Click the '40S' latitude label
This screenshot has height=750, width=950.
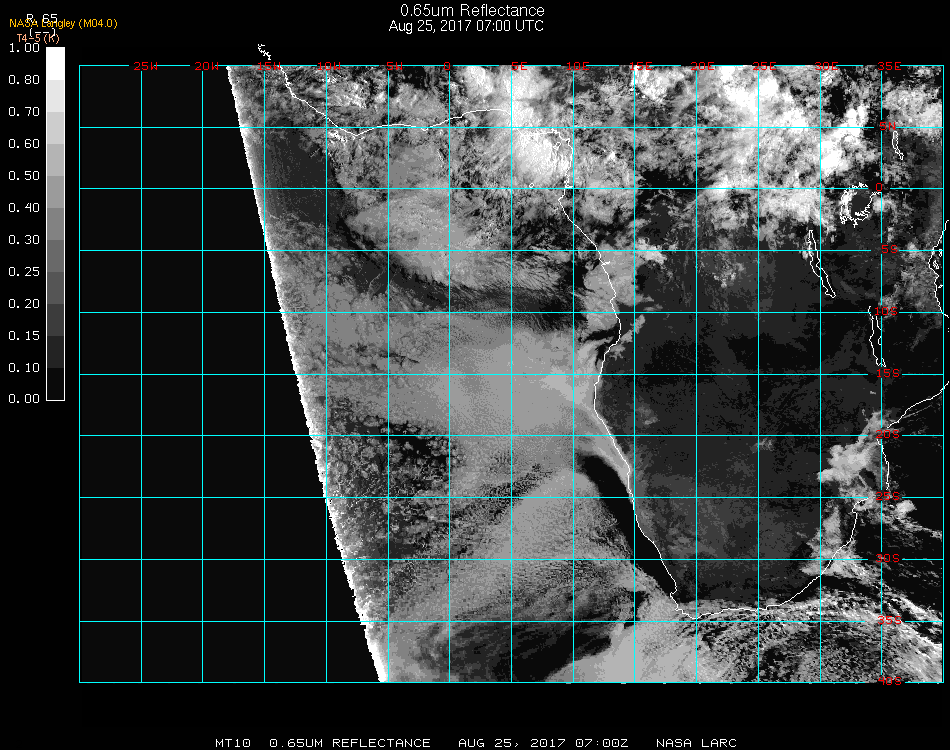coord(889,681)
